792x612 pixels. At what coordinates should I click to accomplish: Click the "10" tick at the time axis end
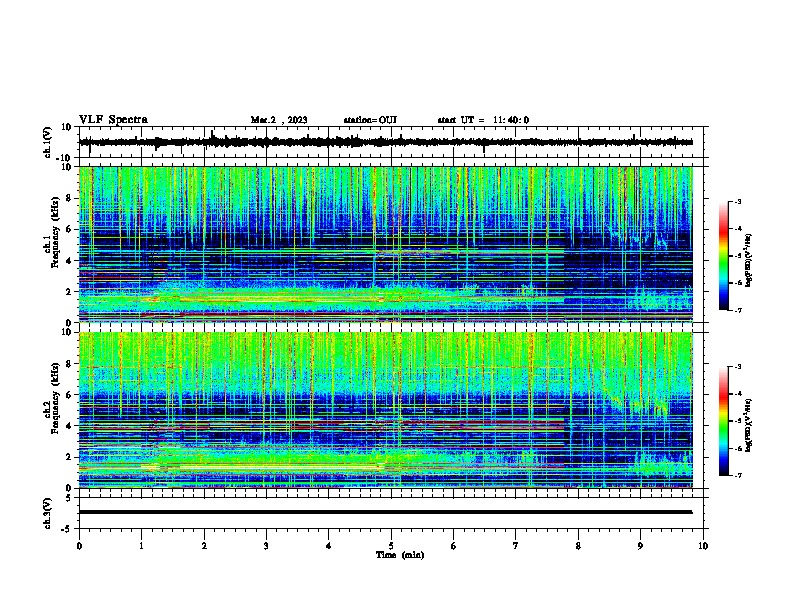(x=703, y=545)
